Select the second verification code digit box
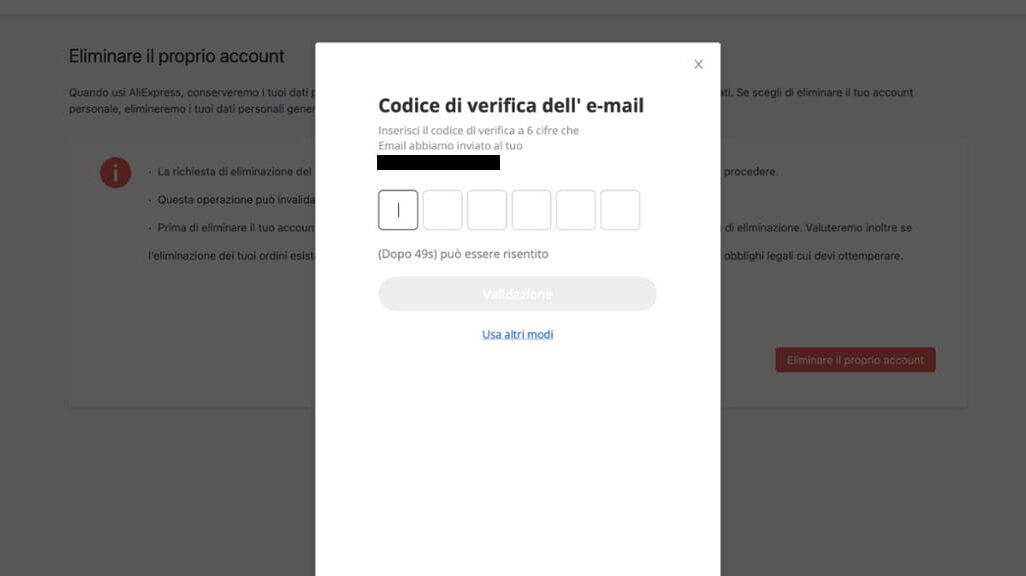1026x576 pixels. coord(442,210)
